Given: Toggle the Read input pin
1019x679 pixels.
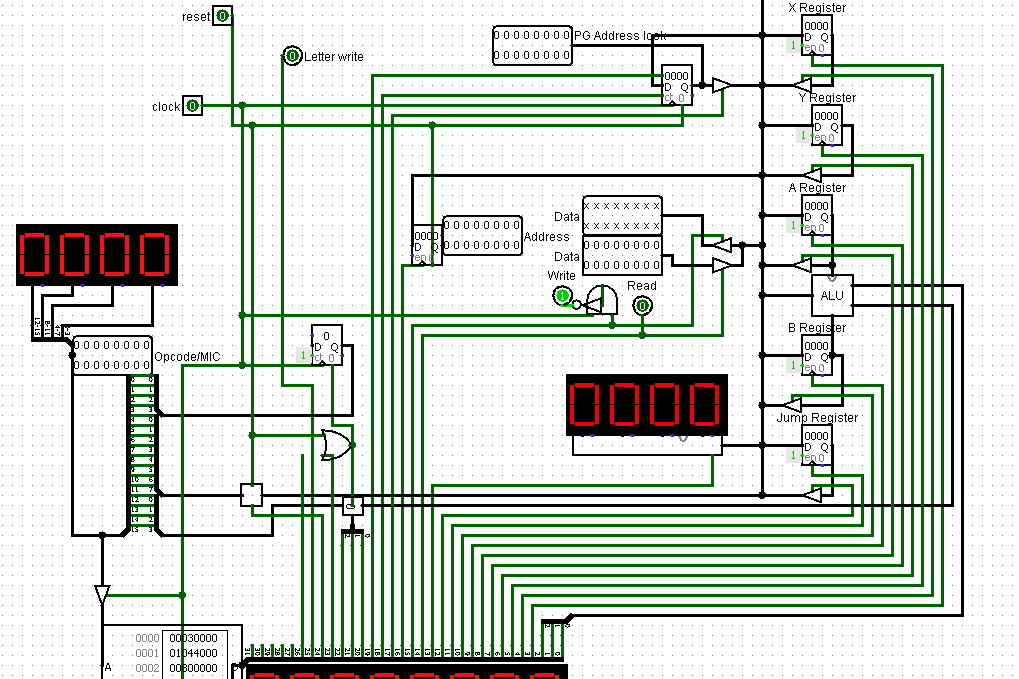Looking at the screenshot, I should pos(642,305).
